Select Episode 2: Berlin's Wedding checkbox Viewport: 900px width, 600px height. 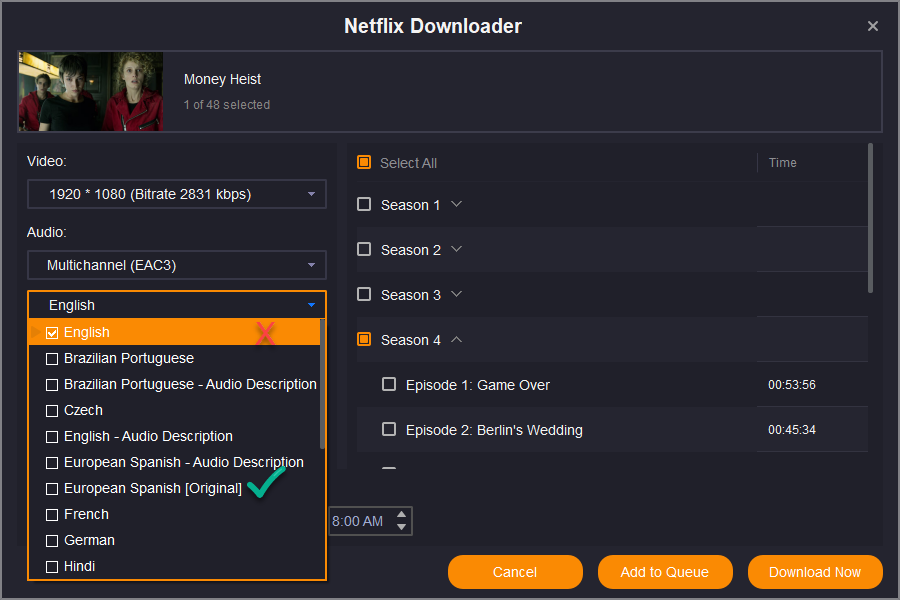(x=389, y=429)
